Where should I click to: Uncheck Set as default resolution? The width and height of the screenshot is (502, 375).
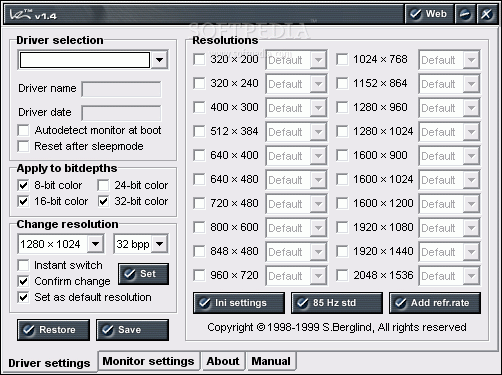23,297
